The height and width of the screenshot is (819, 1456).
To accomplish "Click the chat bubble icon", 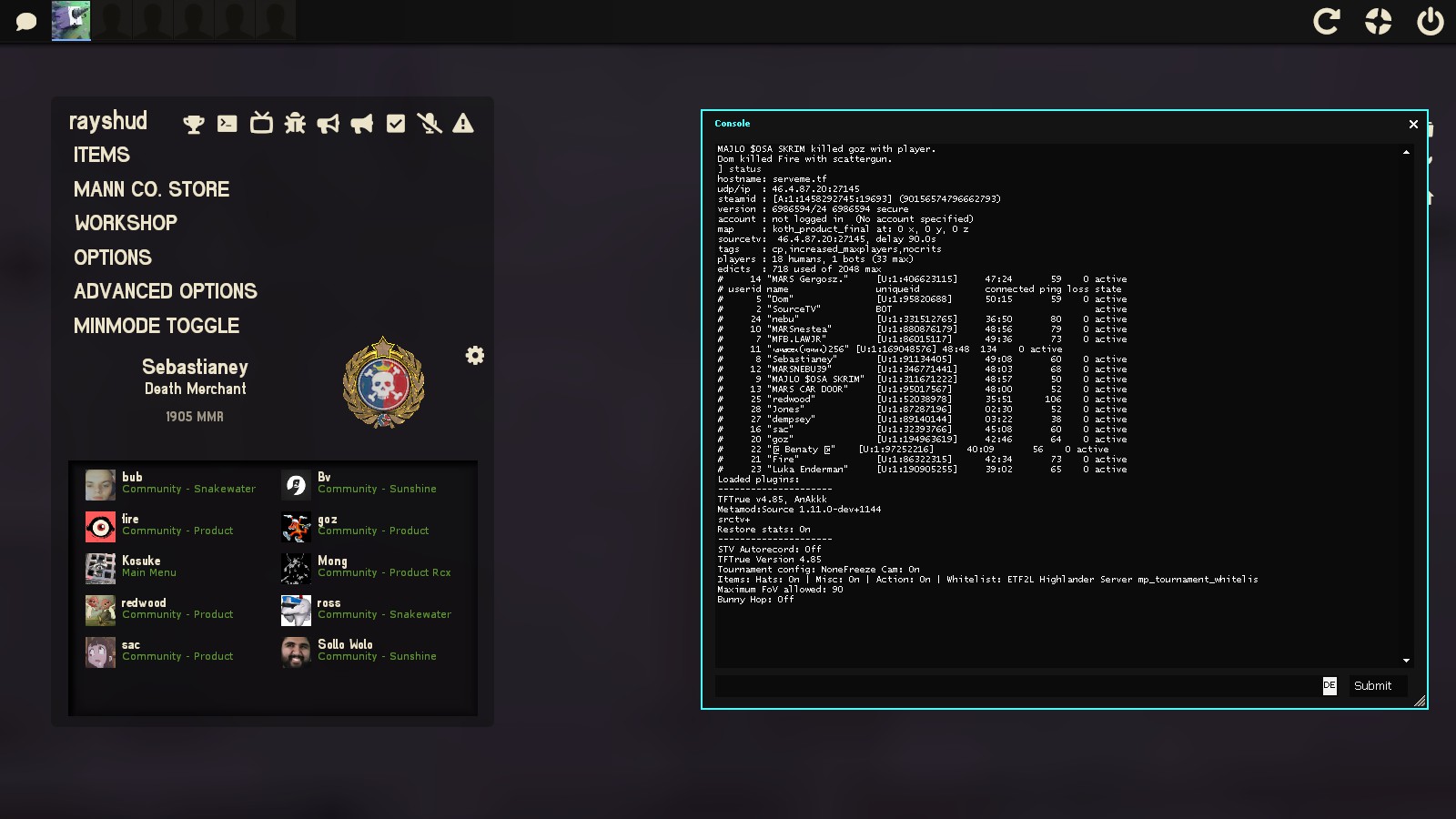I will [26, 21].
